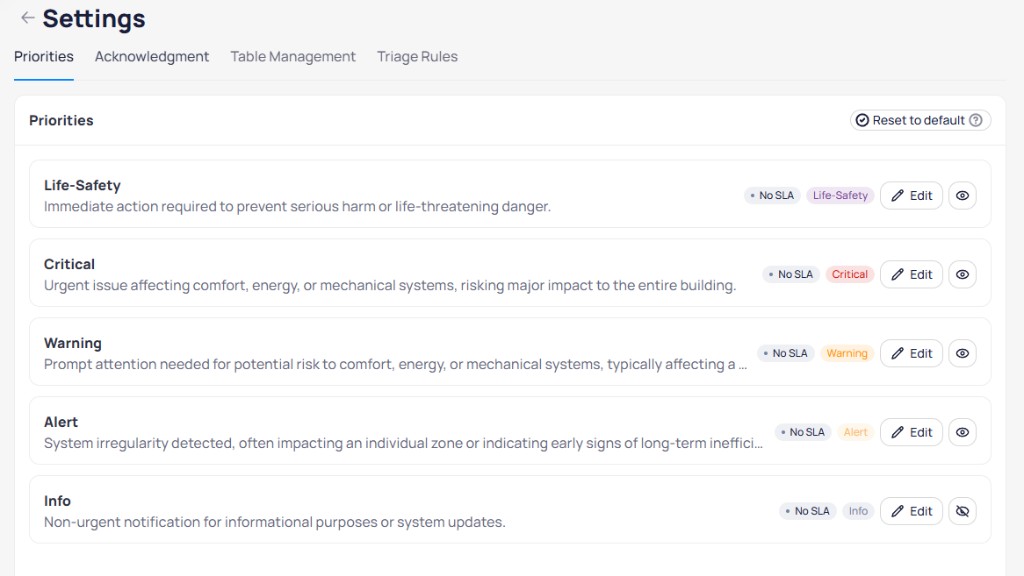The image size is (1024, 576).
Task: Edit the Info priority
Action: pos(911,511)
